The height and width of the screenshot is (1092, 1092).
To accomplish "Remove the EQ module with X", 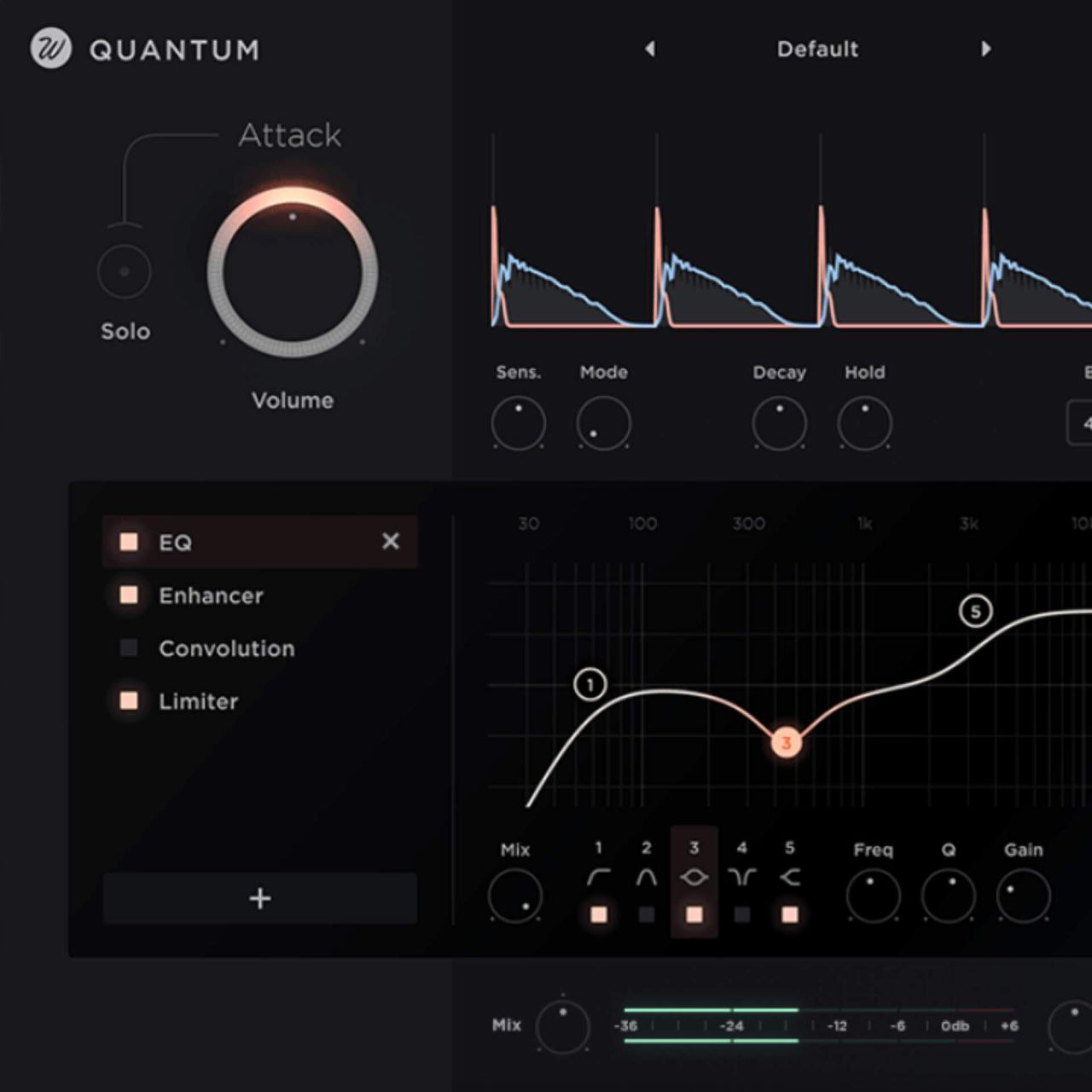I will point(391,541).
